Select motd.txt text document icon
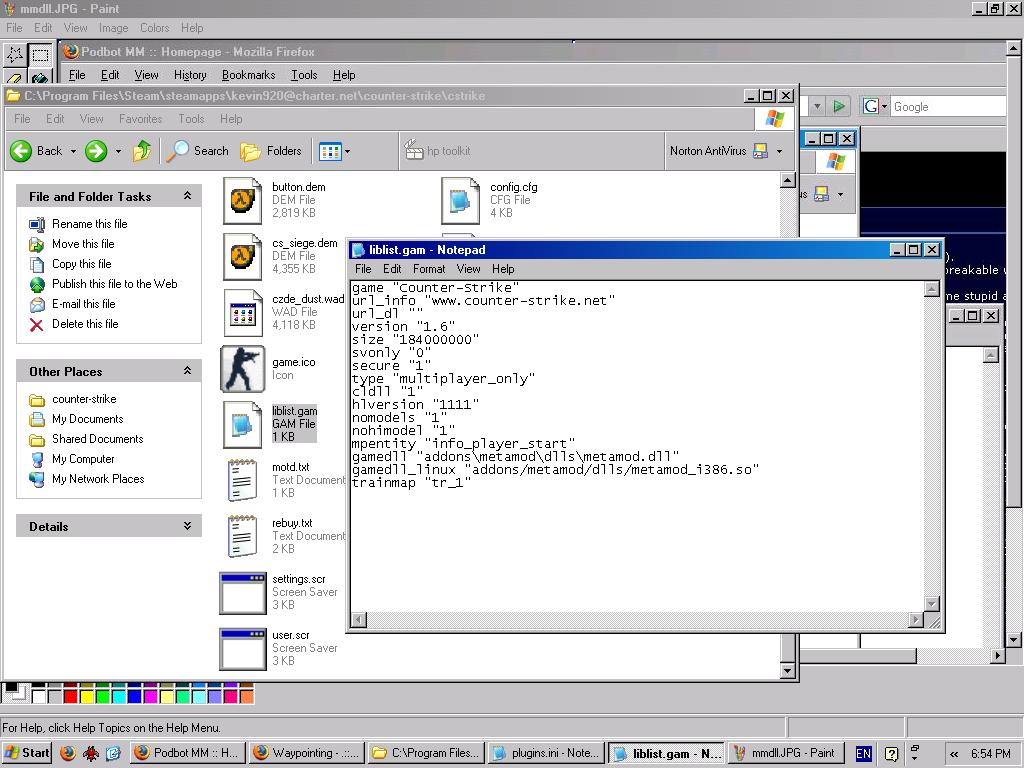Image resolution: width=1024 pixels, height=768 pixels. pyautogui.click(x=242, y=480)
